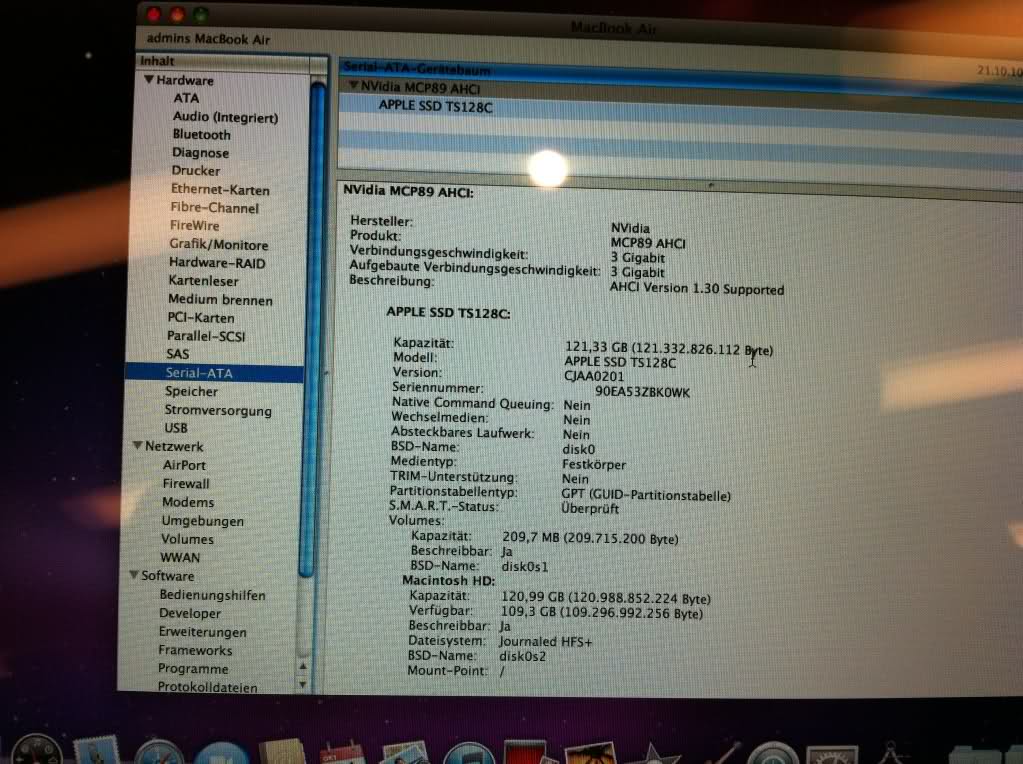Select Firewall under Netzwerk
Screen dimensions: 1023x764
click(x=186, y=483)
